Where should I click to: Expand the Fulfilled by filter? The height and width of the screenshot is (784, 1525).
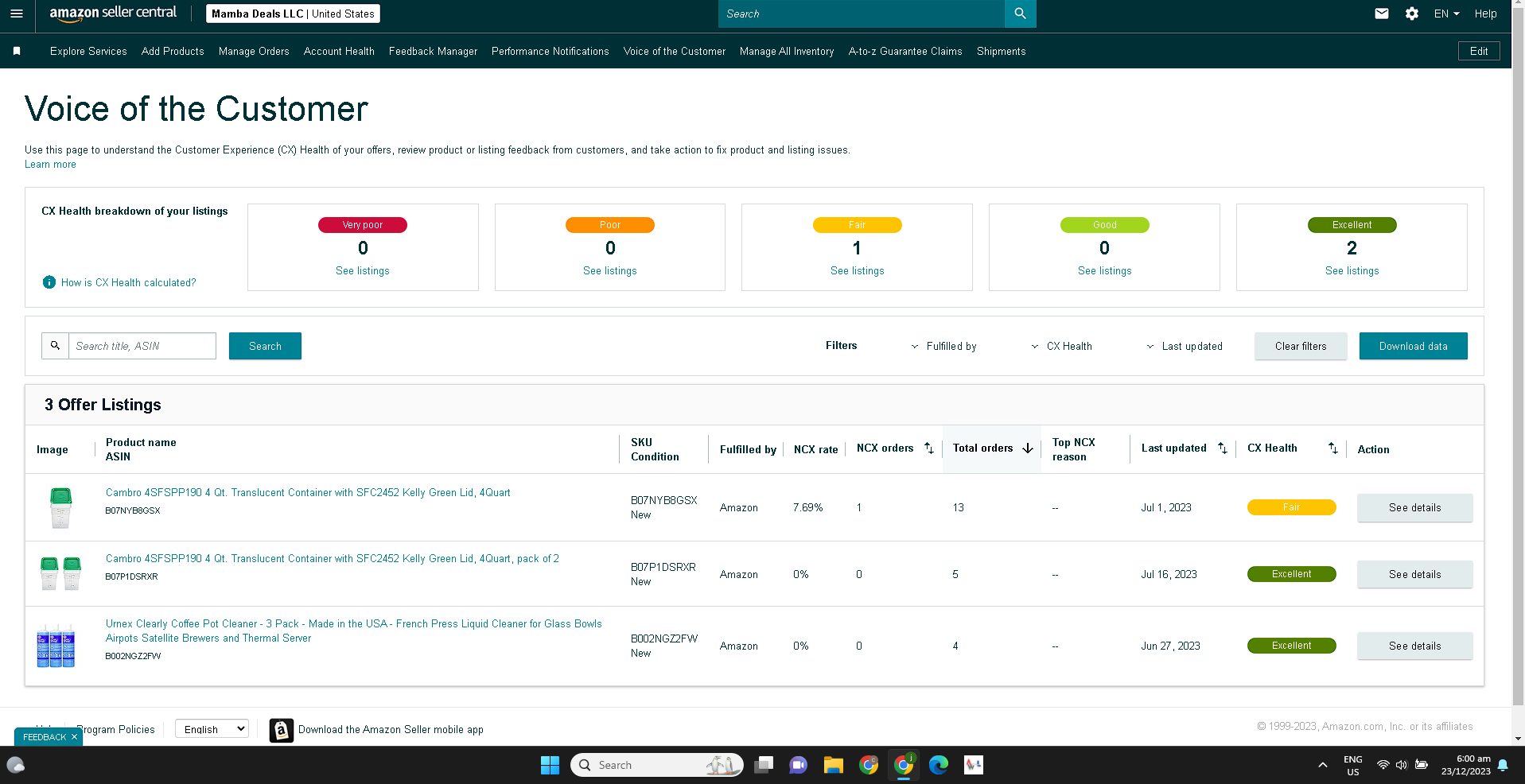point(943,346)
